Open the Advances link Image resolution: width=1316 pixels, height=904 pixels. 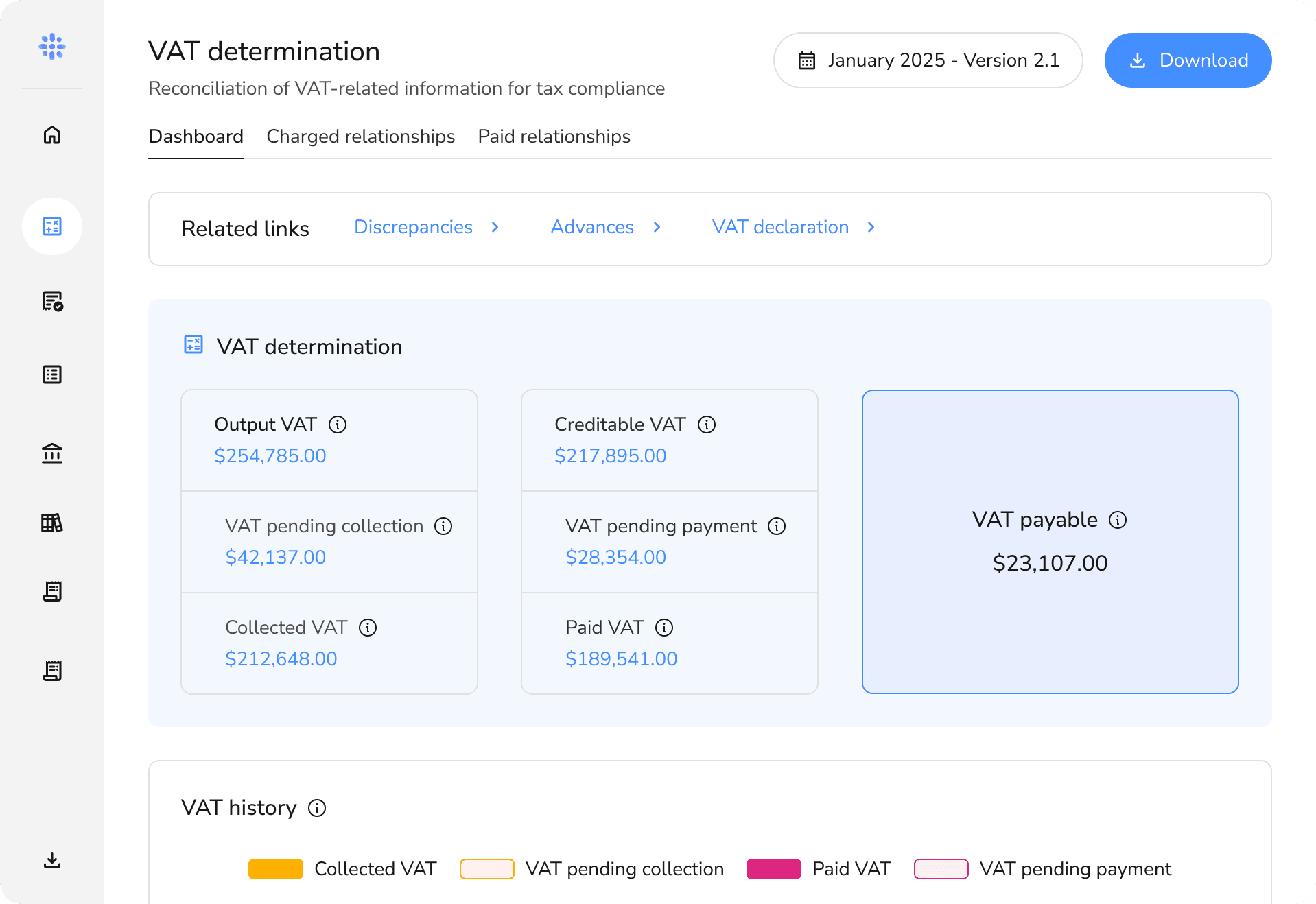pos(592,227)
